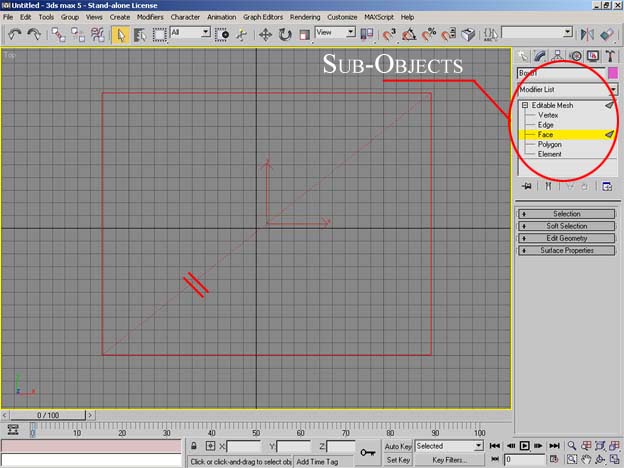Click Keyboard Shortcut Override cube icon

point(468,35)
